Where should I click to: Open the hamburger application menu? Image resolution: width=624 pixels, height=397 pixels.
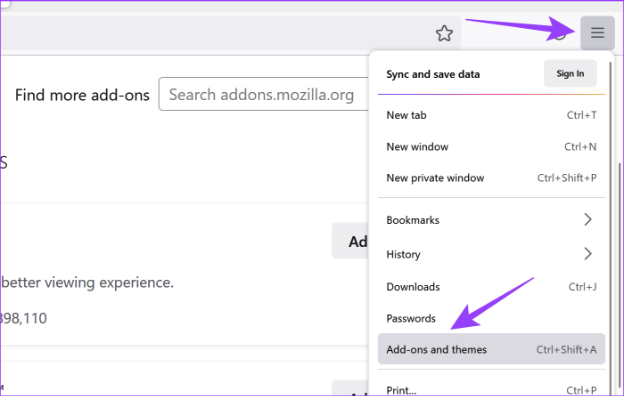point(597,33)
